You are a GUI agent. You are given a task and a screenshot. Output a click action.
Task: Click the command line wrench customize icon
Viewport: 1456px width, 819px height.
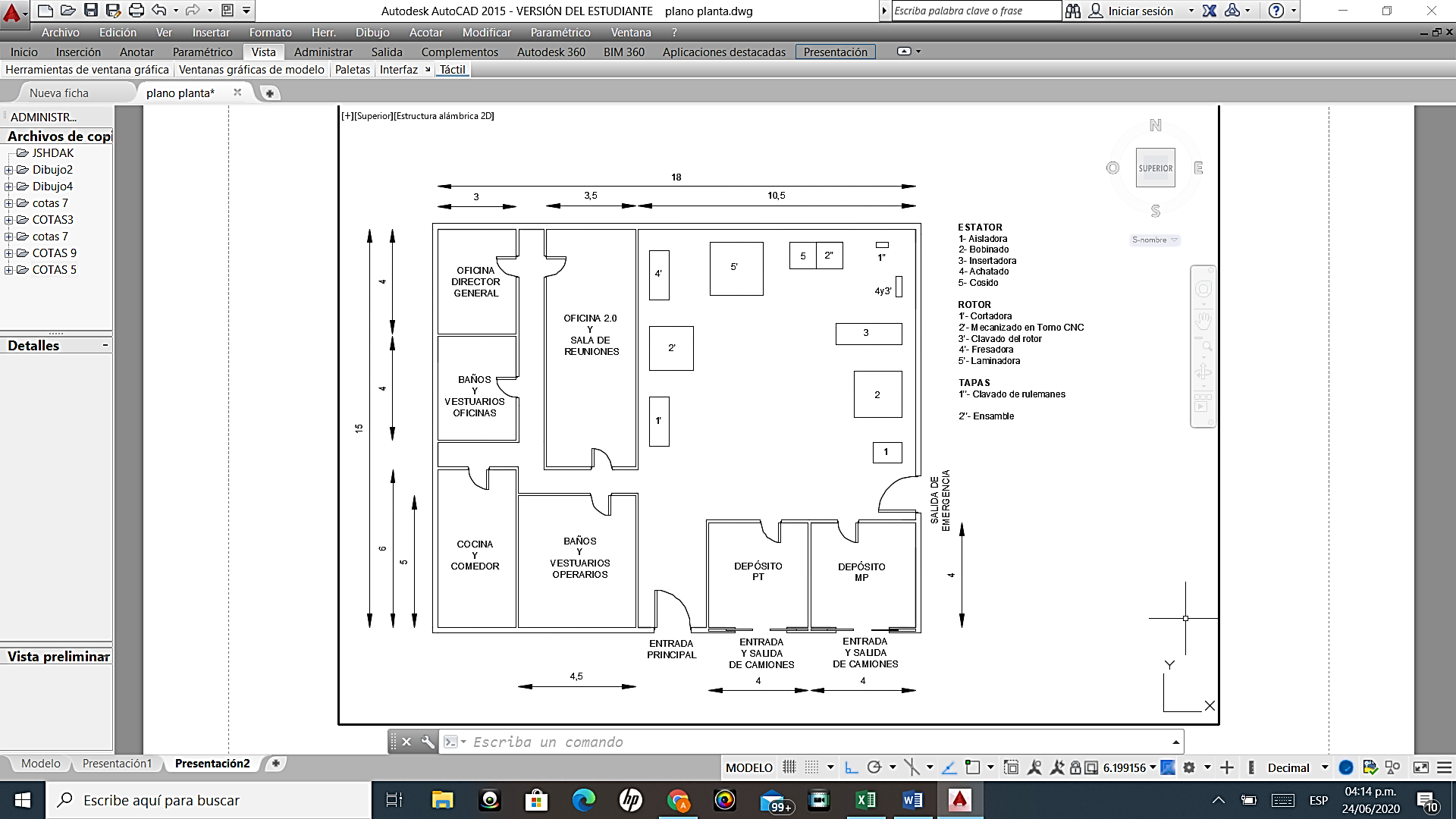(x=428, y=742)
